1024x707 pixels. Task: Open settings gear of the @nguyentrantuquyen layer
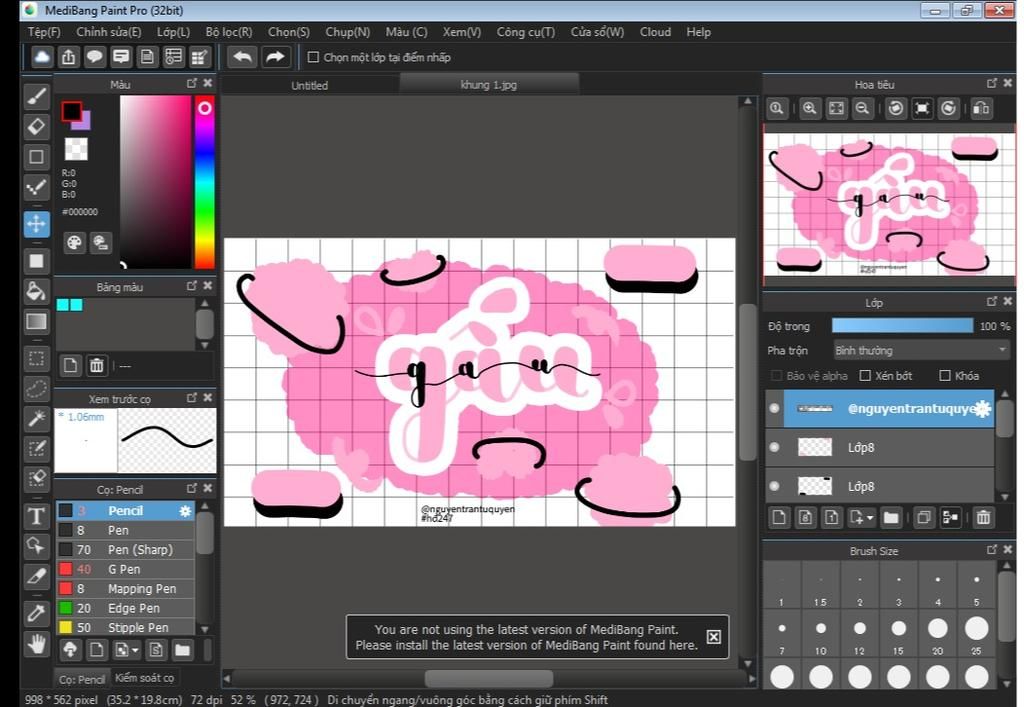(983, 409)
